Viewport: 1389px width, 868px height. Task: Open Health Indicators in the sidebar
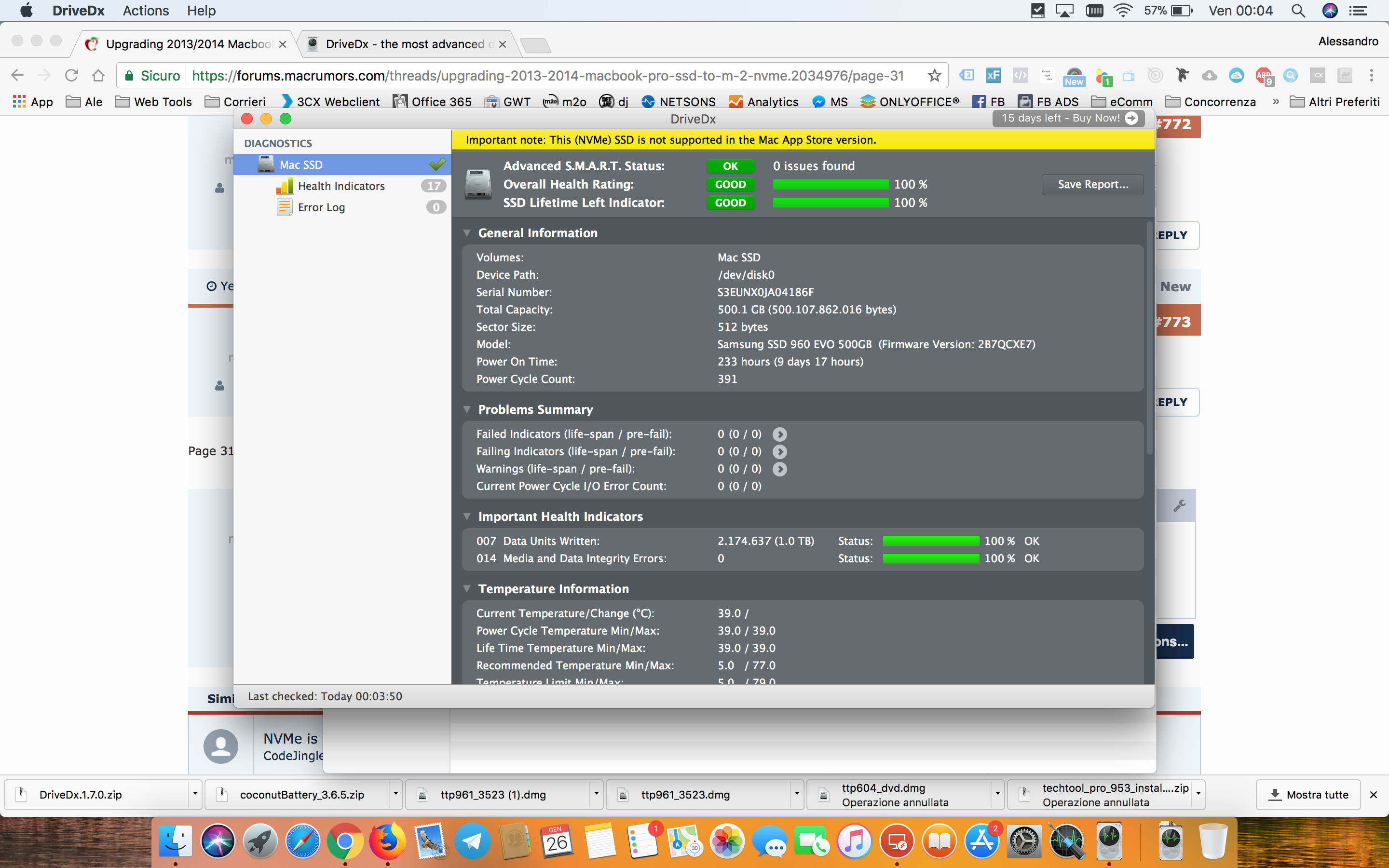(x=342, y=186)
